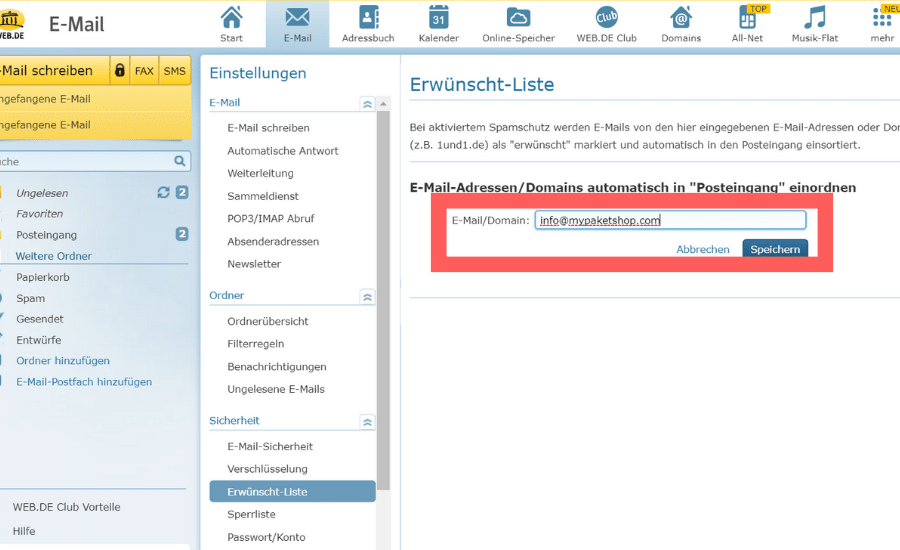
Task: Click the E-Mail/Domain input field
Action: [x=669, y=221]
